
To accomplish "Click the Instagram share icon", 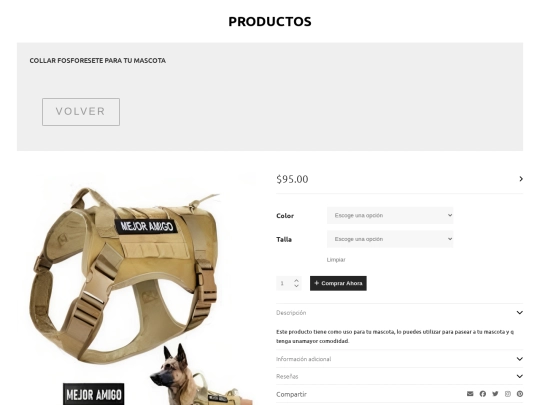I will 508,394.
